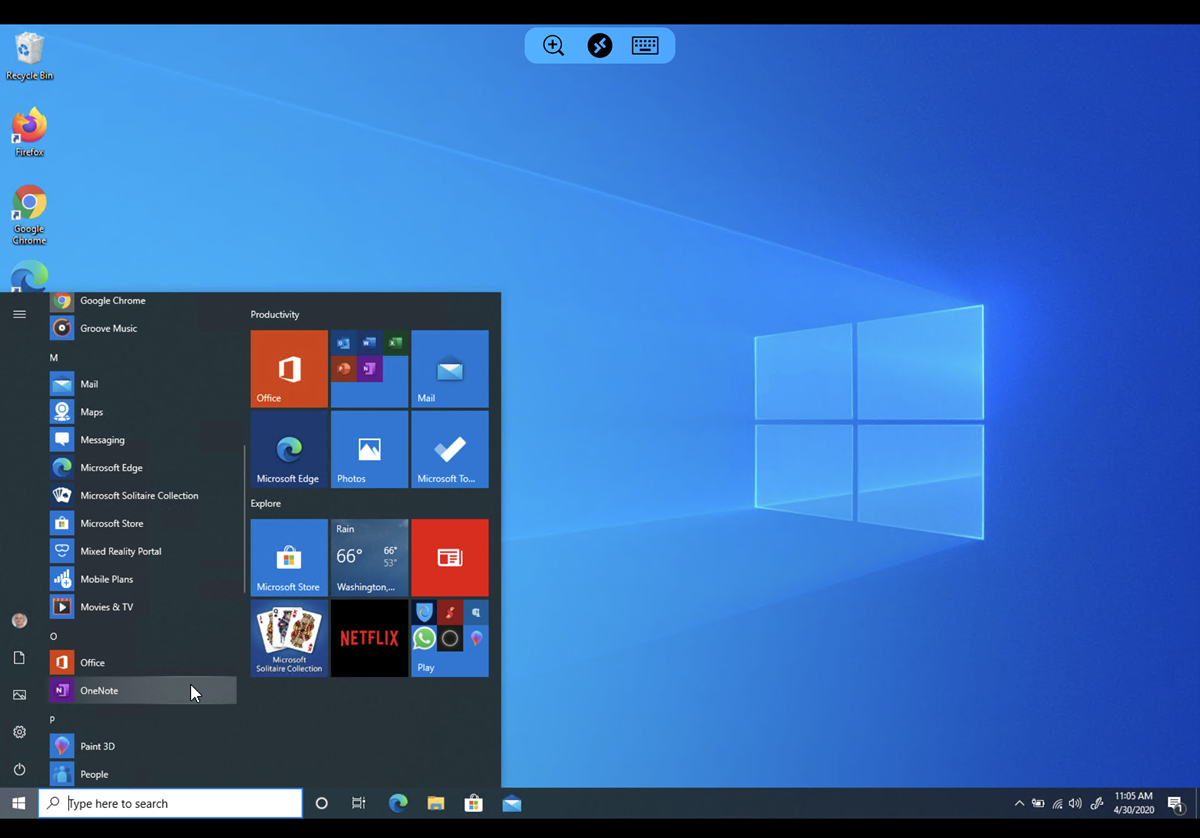
Task: Open Microsoft Edge in the app list
Action: [143, 468]
